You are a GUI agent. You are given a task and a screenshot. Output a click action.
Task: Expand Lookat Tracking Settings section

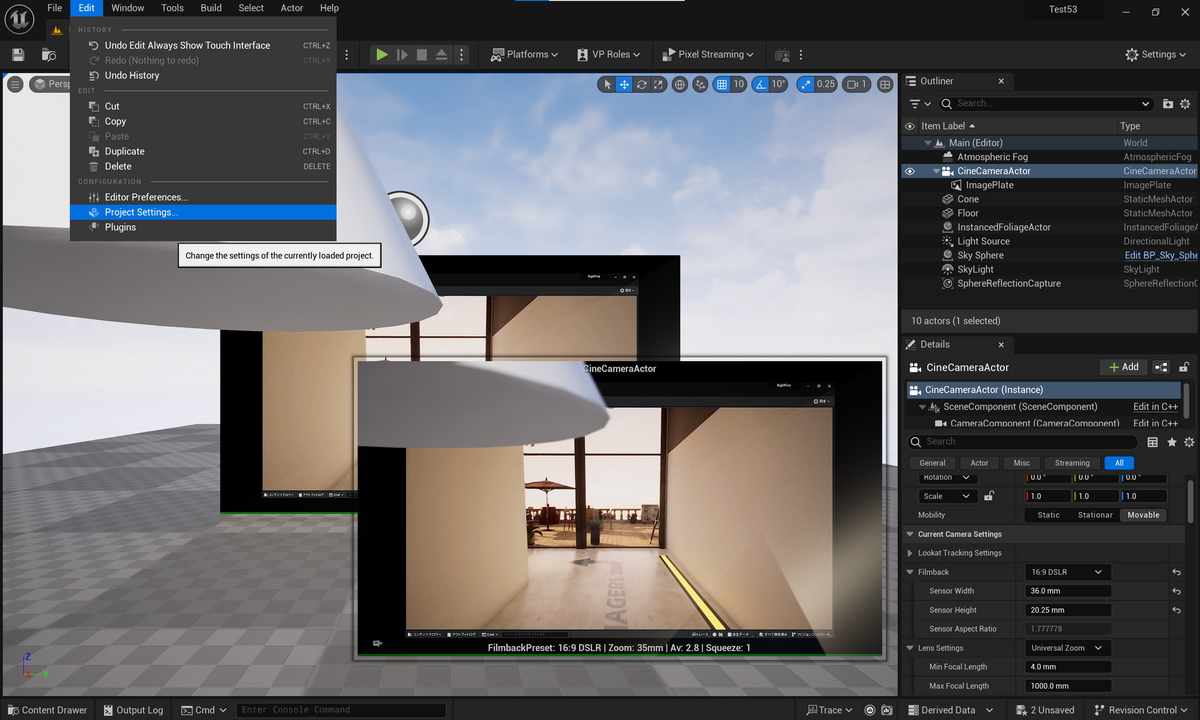click(x=909, y=553)
